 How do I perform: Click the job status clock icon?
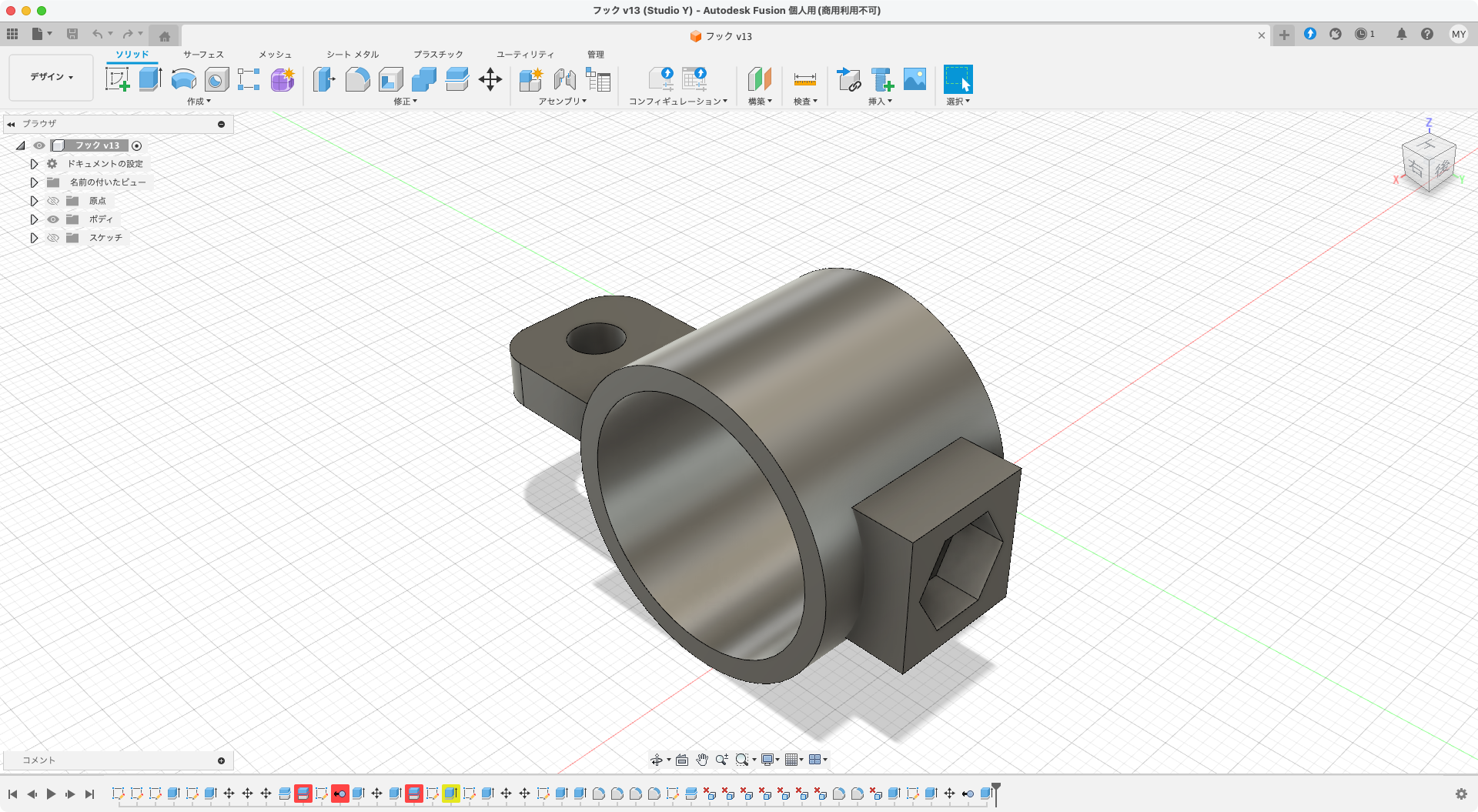1361,34
